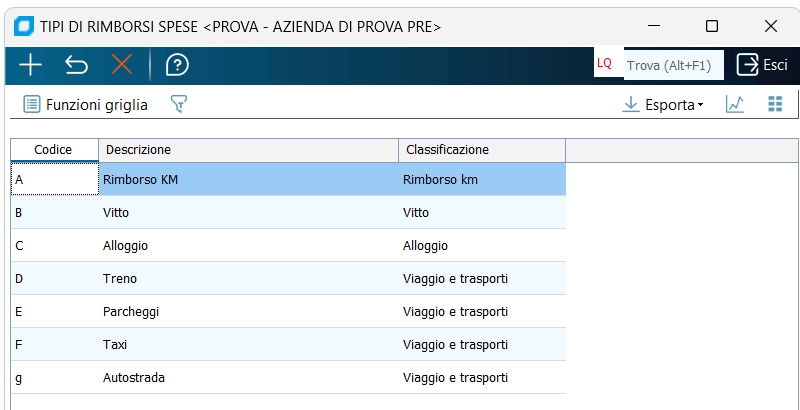Click the filter funnel icon
Screen dimensions: 800x410
point(179,104)
